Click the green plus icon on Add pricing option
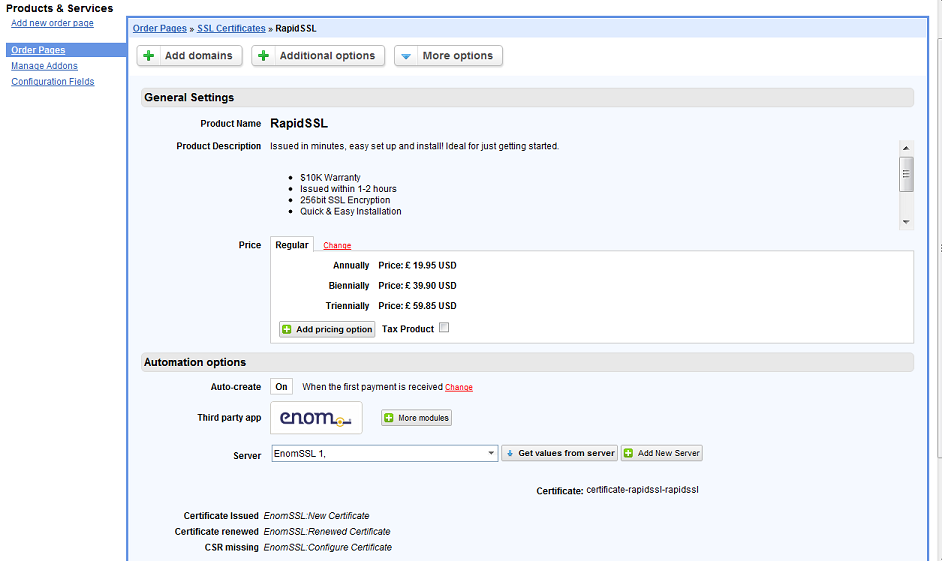 (x=287, y=329)
